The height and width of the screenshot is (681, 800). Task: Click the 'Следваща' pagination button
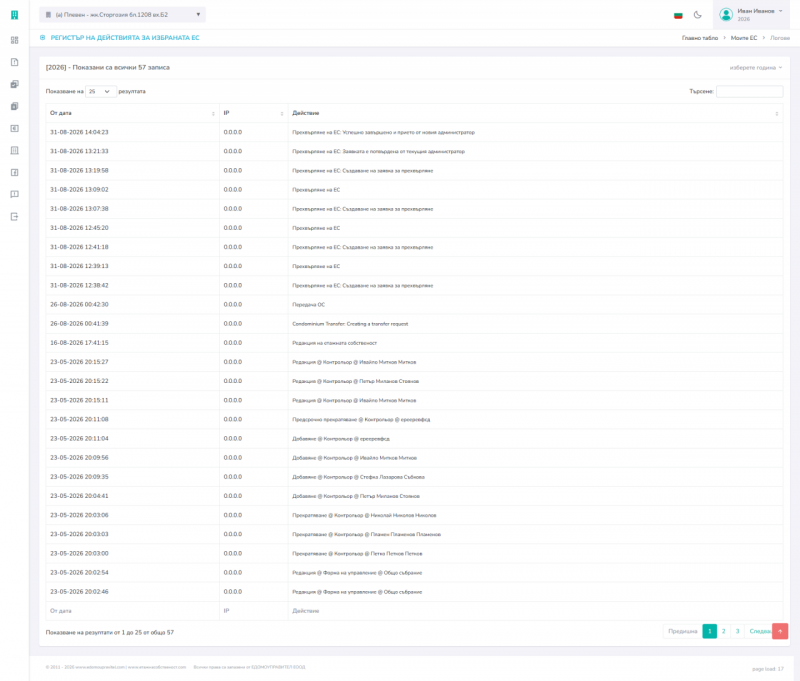pyautogui.click(x=760, y=632)
